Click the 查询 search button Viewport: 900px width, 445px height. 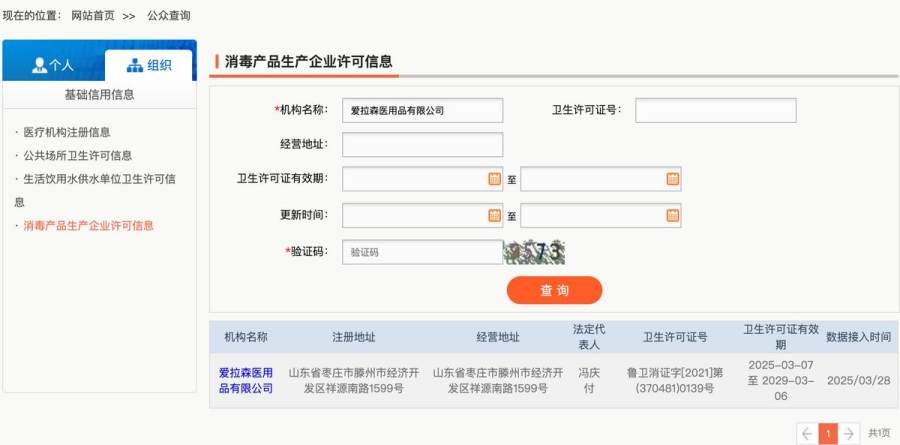click(554, 290)
